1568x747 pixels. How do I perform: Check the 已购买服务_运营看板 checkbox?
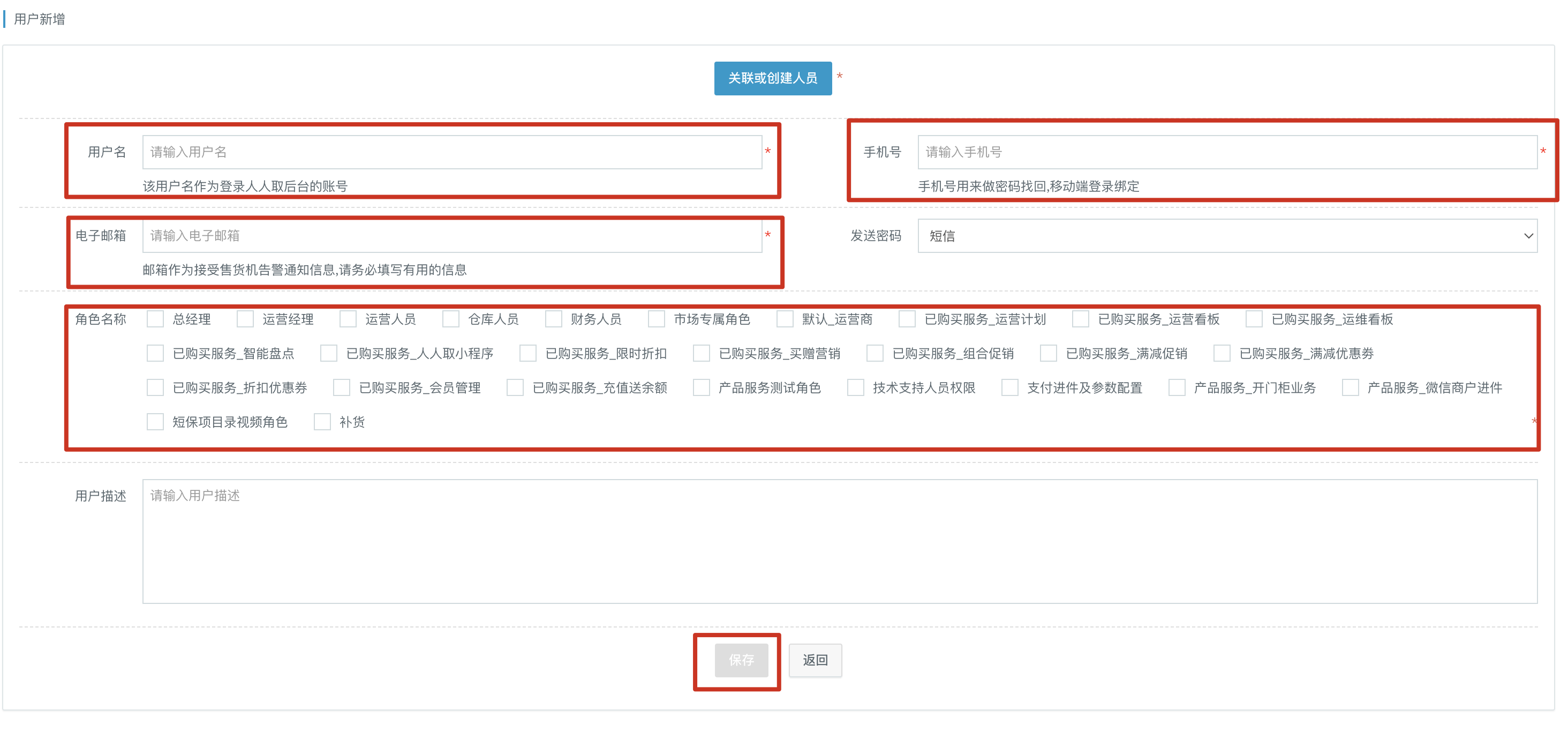[1081, 319]
